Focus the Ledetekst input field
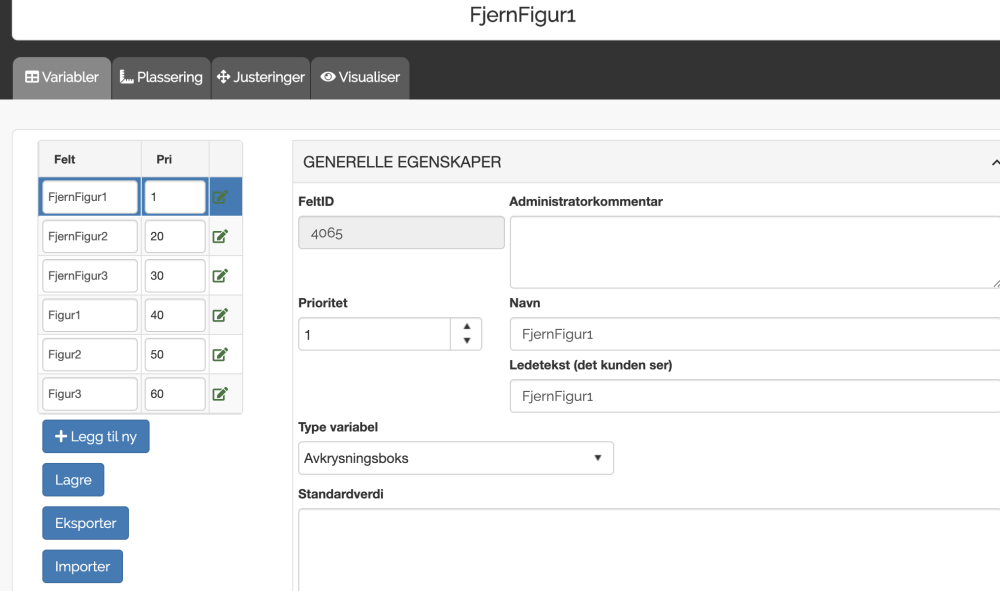The image size is (1000, 591). click(754, 396)
